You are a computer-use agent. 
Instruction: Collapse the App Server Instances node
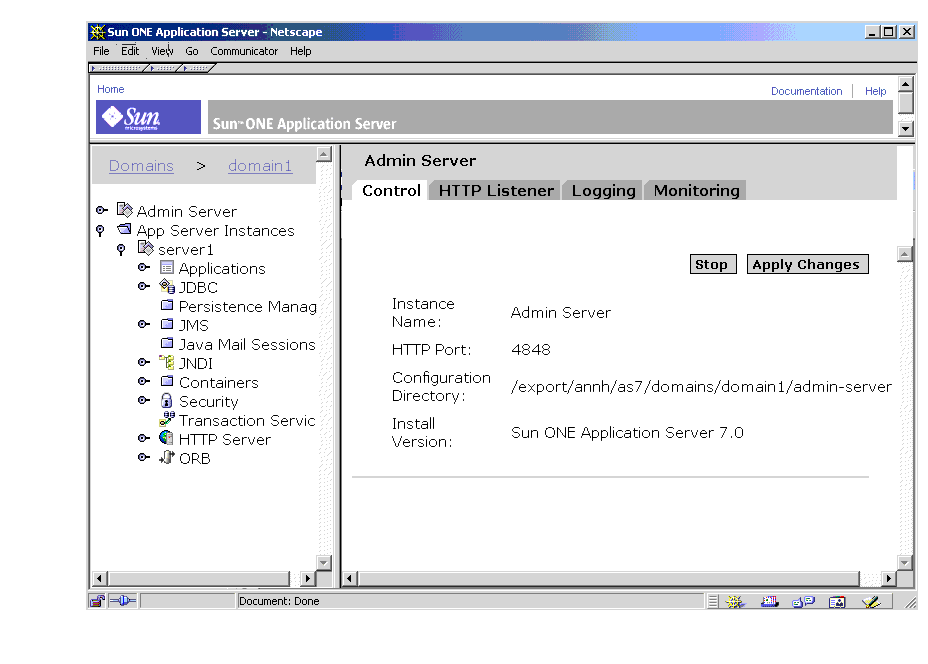100,230
